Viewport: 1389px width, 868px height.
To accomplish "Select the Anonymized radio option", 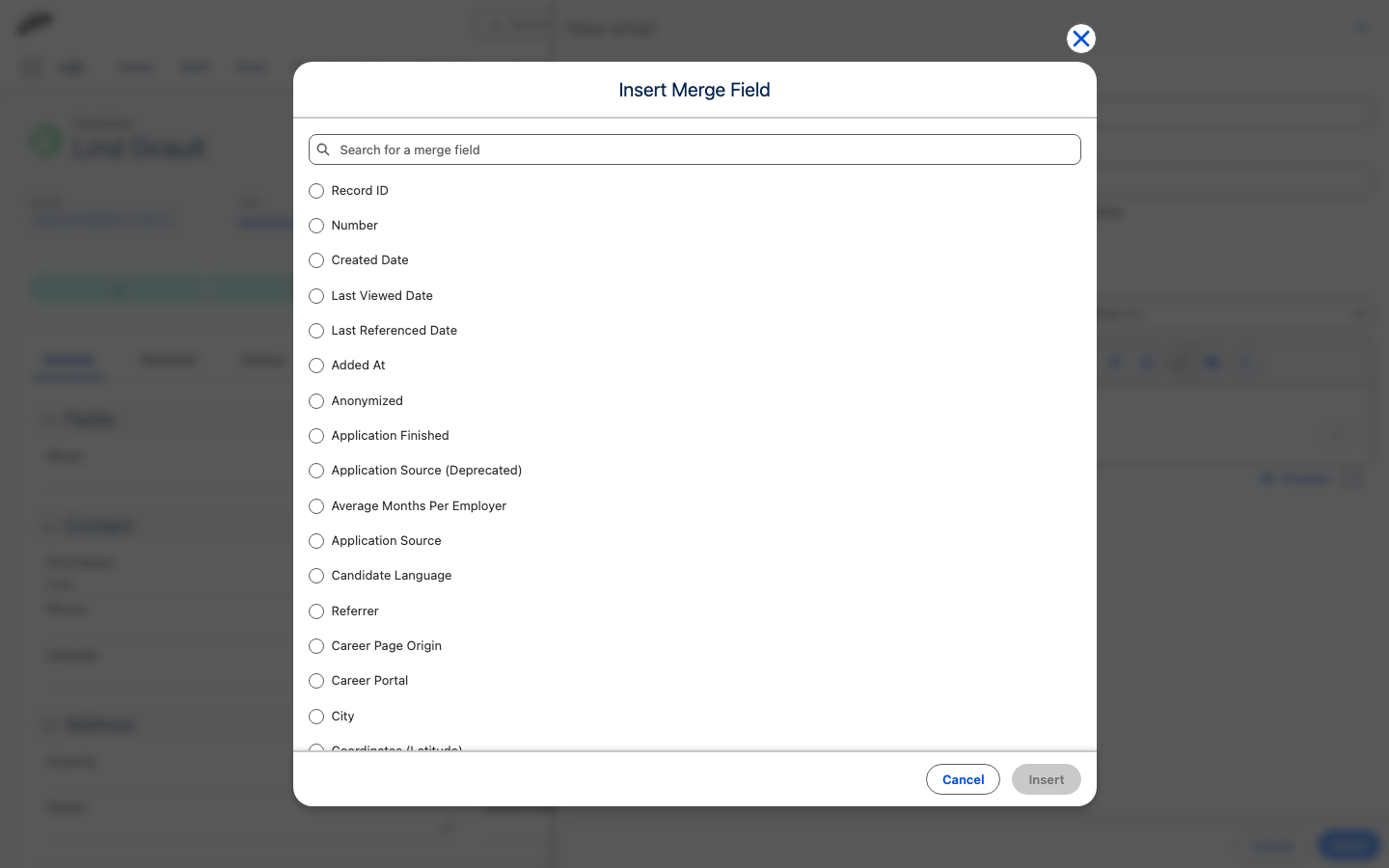I will [316, 401].
